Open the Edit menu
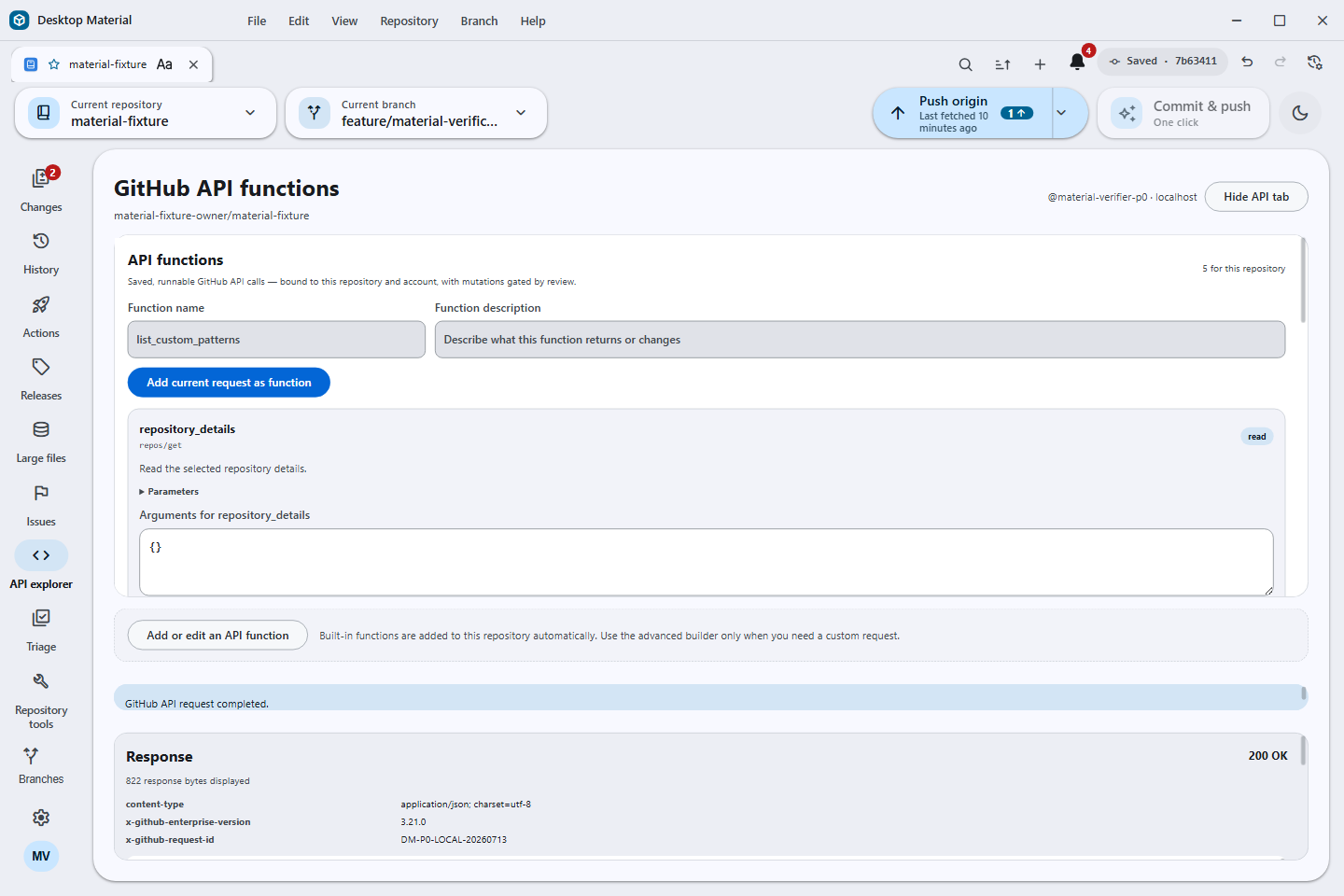1344x896 pixels. coord(299,21)
